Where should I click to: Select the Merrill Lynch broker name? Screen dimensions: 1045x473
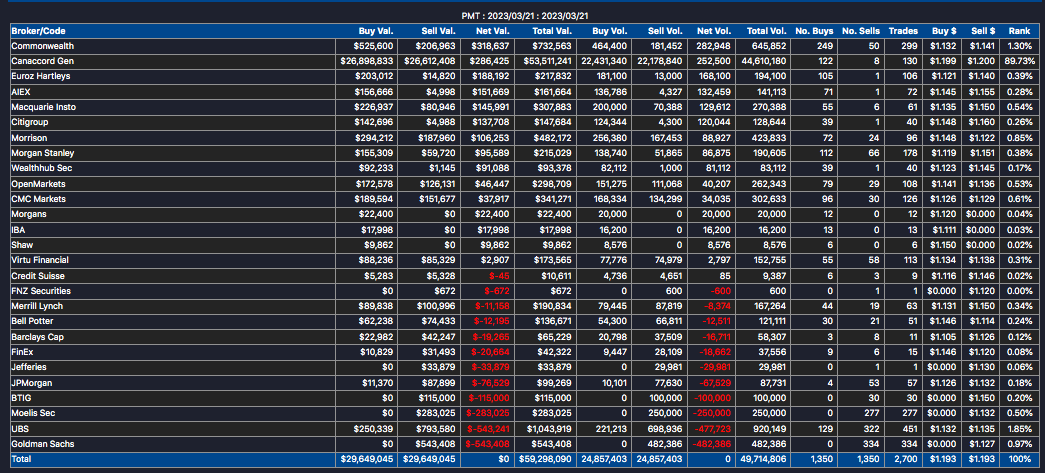coord(37,306)
